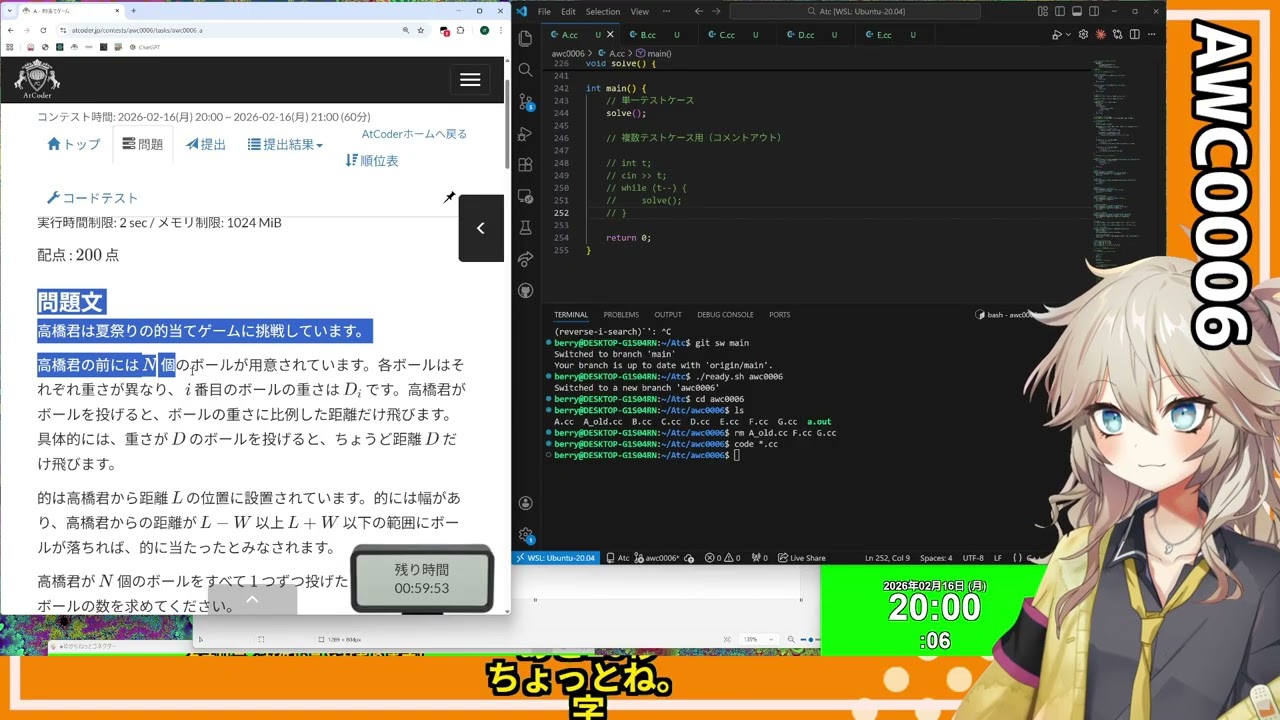Change Spaces: 4 indentation setting
The image size is (1280, 720).
pos(936,558)
